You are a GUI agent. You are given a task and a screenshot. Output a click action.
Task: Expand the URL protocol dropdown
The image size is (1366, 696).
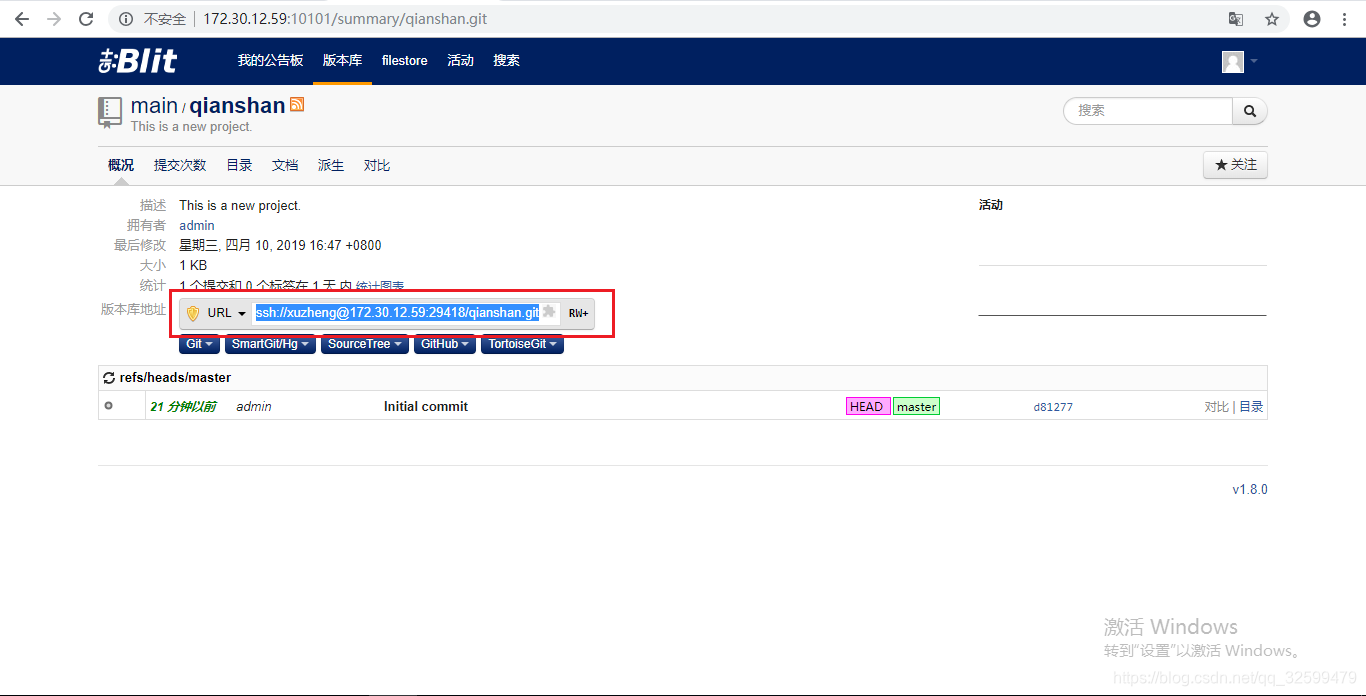coord(227,313)
